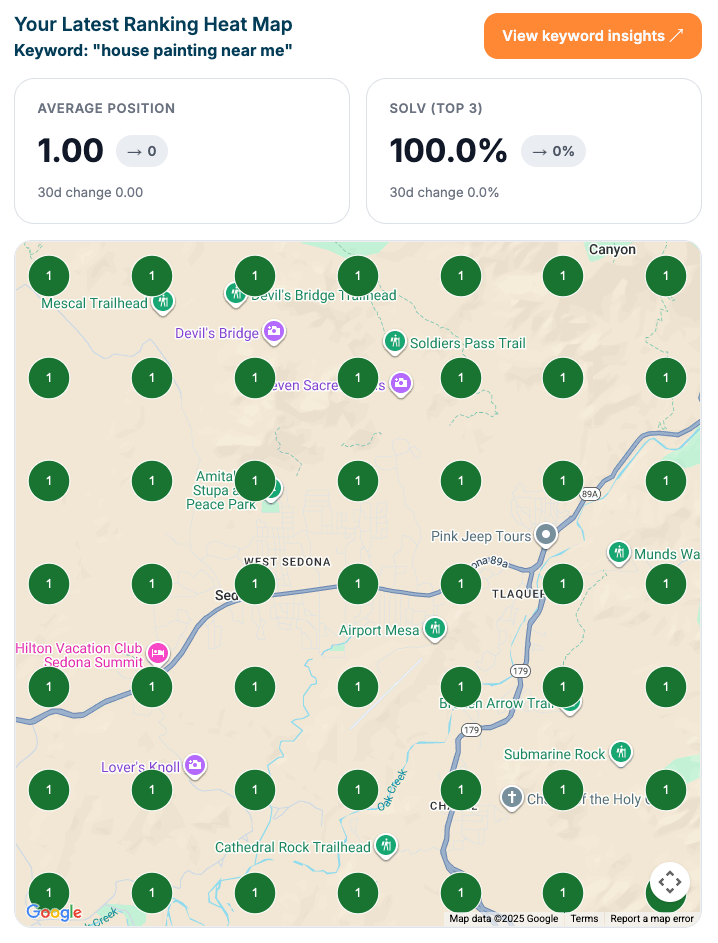Select the Soldiers Pass Trail hiking marker
Viewport: 718px width, 943px height.
coord(396,342)
